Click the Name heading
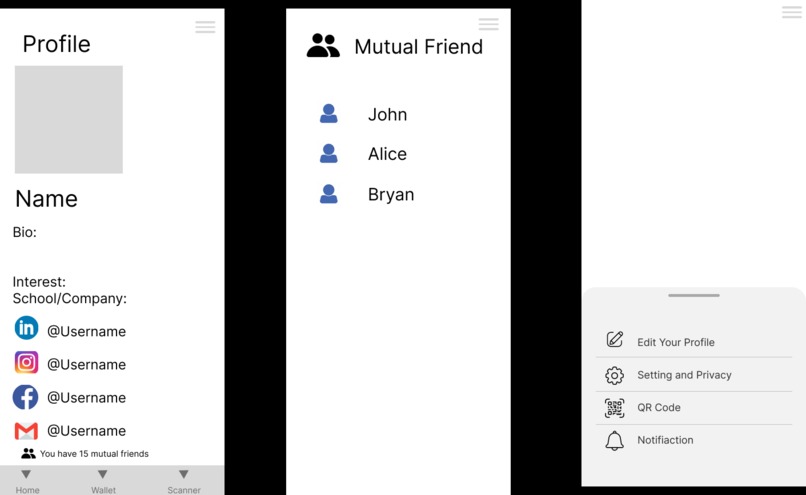Viewport: 806px width, 495px height. pyautogui.click(x=46, y=198)
